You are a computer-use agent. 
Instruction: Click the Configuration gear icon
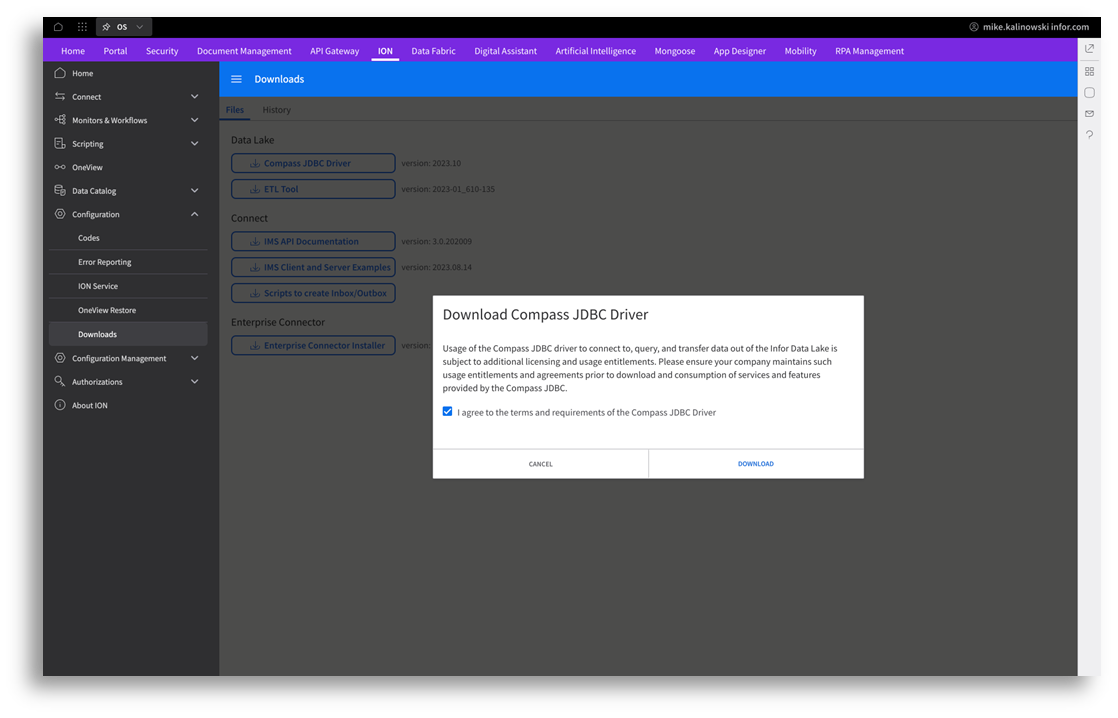60,214
